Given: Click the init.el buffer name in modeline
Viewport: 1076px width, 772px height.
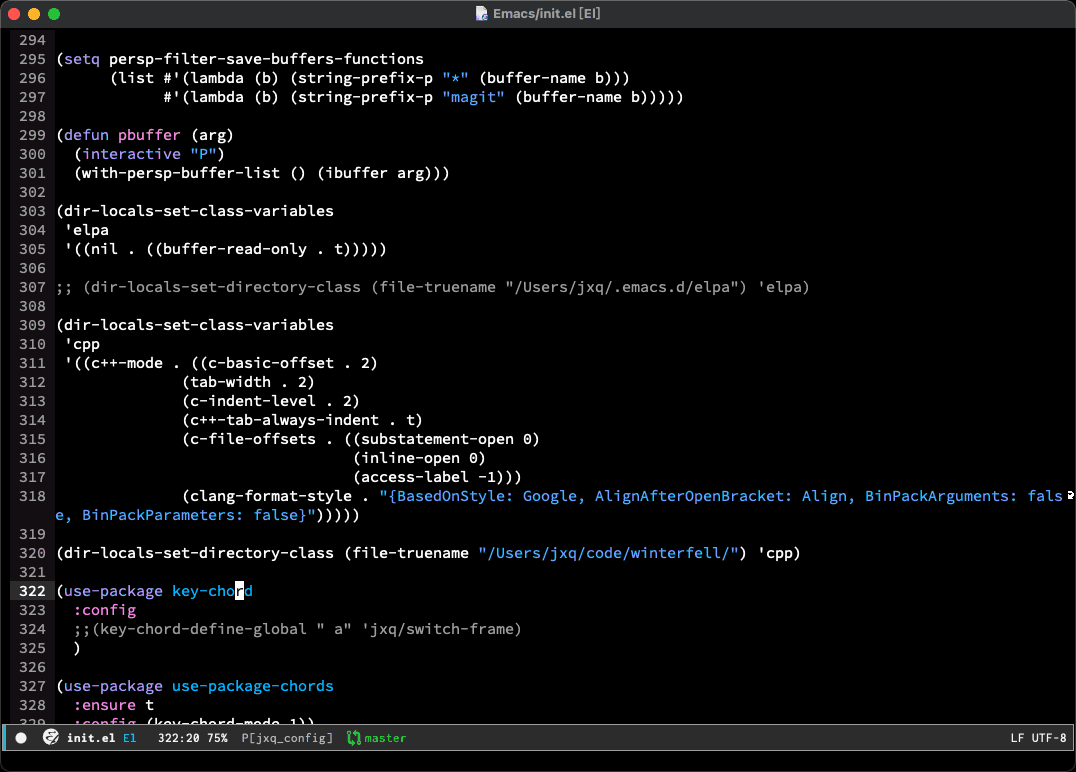Looking at the screenshot, I should point(90,738).
